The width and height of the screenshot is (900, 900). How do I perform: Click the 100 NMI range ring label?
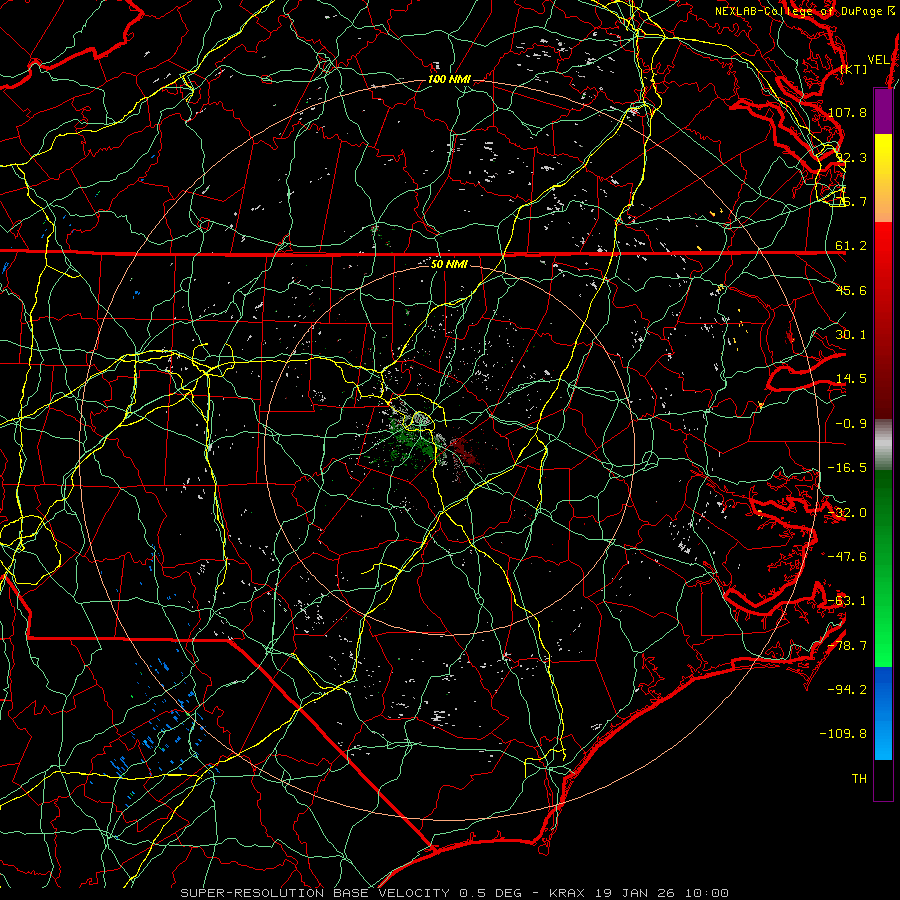click(x=449, y=79)
